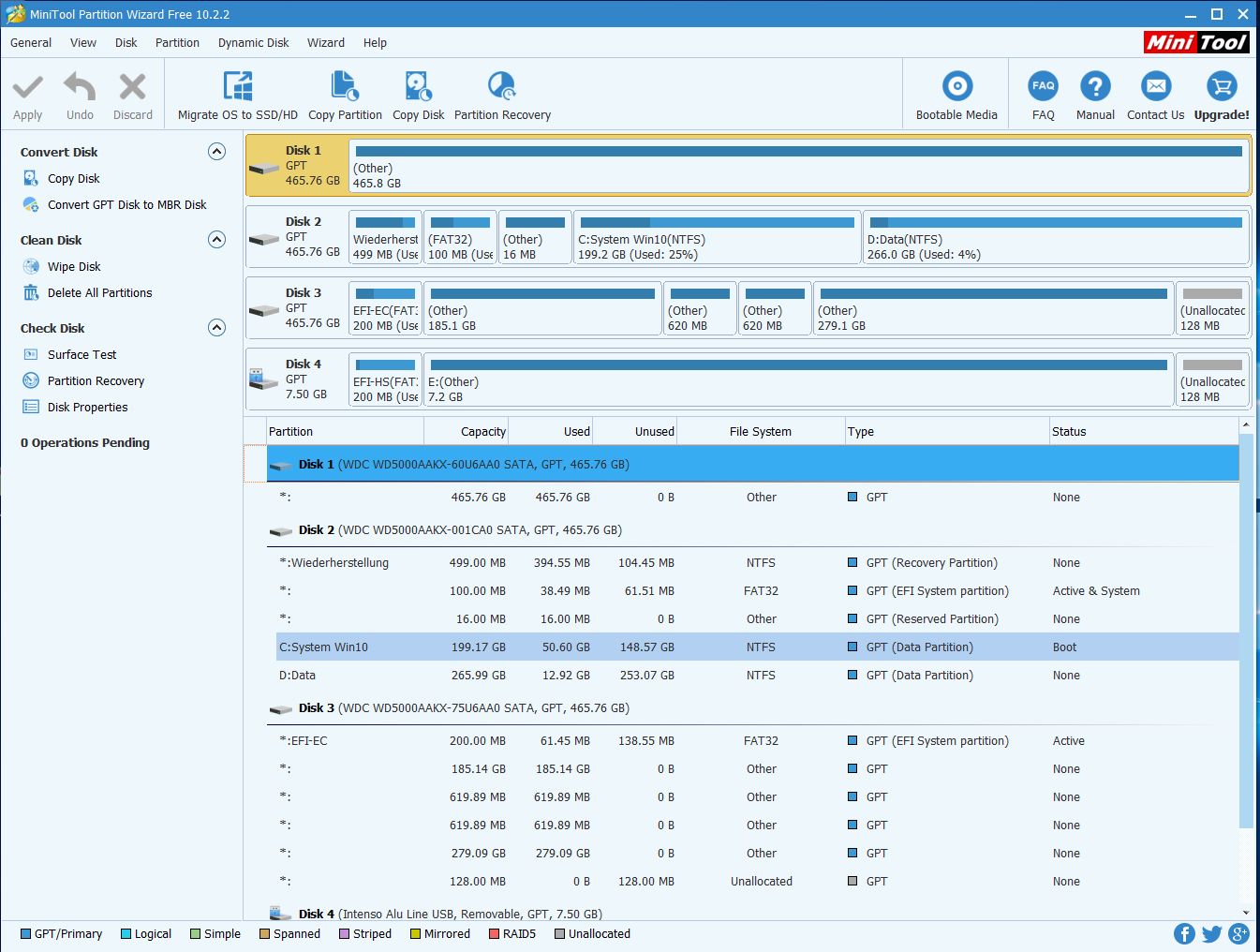This screenshot has height=952, width=1260.
Task: Open Disk Properties in sidebar
Action: [x=88, y=407]
